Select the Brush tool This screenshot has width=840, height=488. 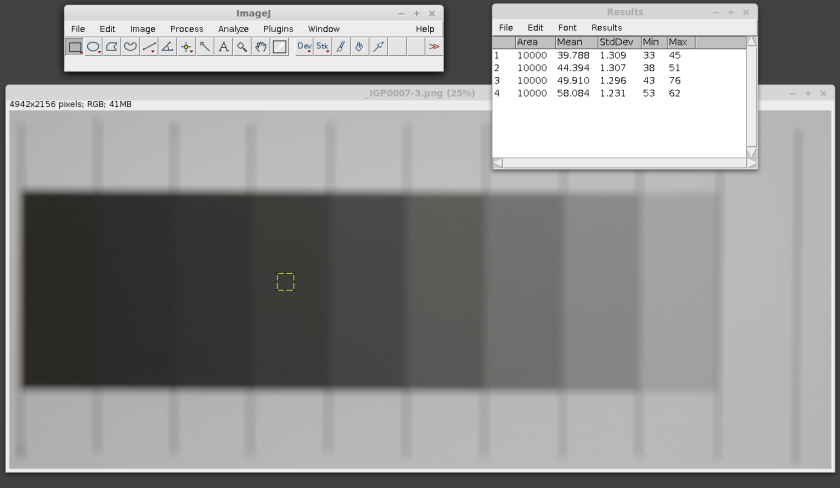[x=341, y=47]
